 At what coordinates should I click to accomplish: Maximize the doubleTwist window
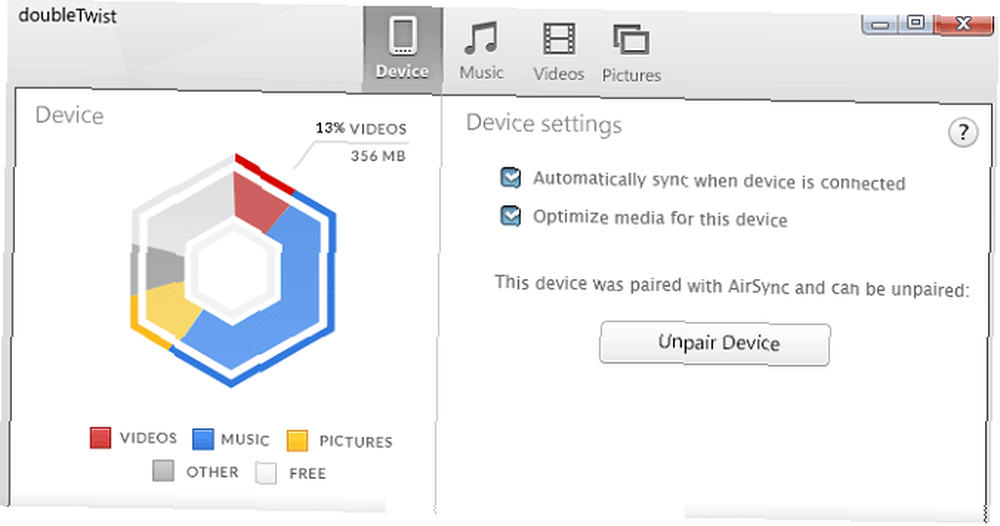point(916,22)
